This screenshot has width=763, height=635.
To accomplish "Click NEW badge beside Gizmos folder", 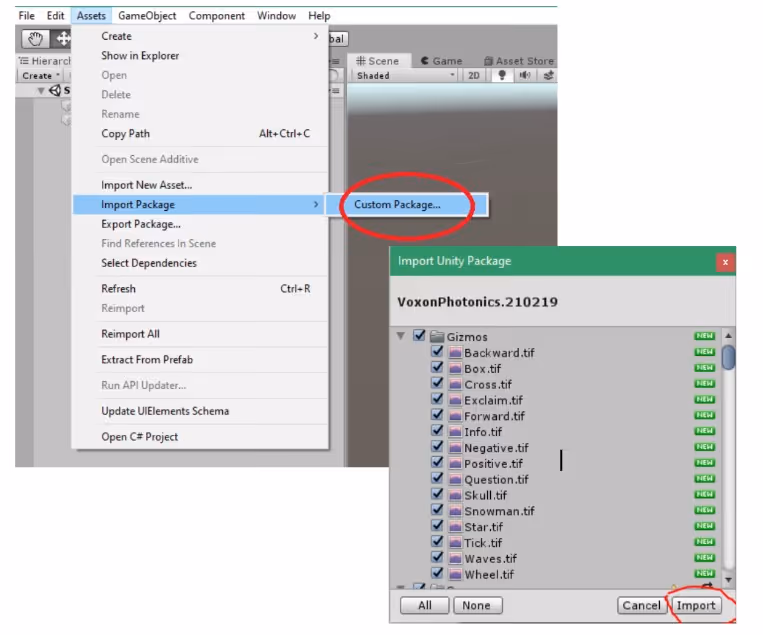I will pos(705,336).
